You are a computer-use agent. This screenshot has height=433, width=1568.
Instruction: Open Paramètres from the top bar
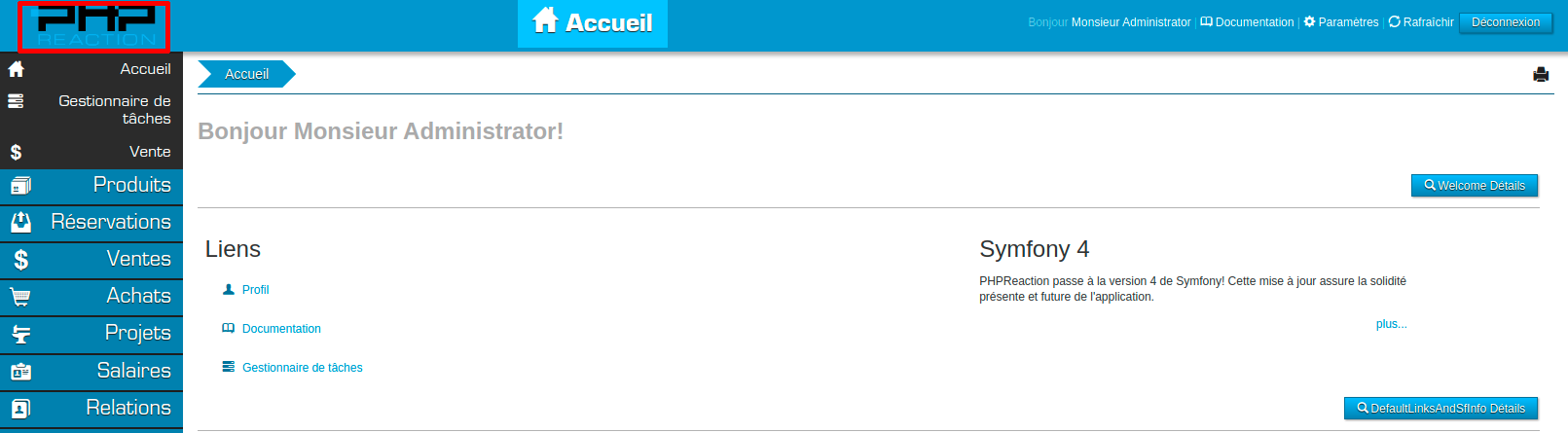(x=1341, y=22)
